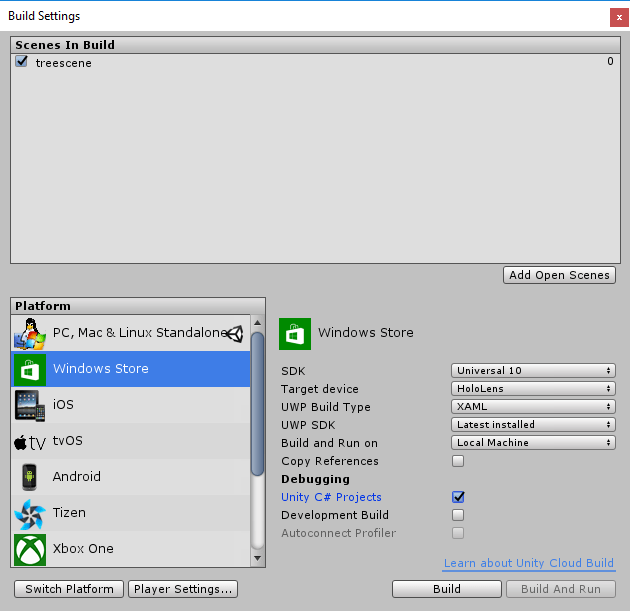
Task: Click the Platform list header
Action: click(138, 306)
